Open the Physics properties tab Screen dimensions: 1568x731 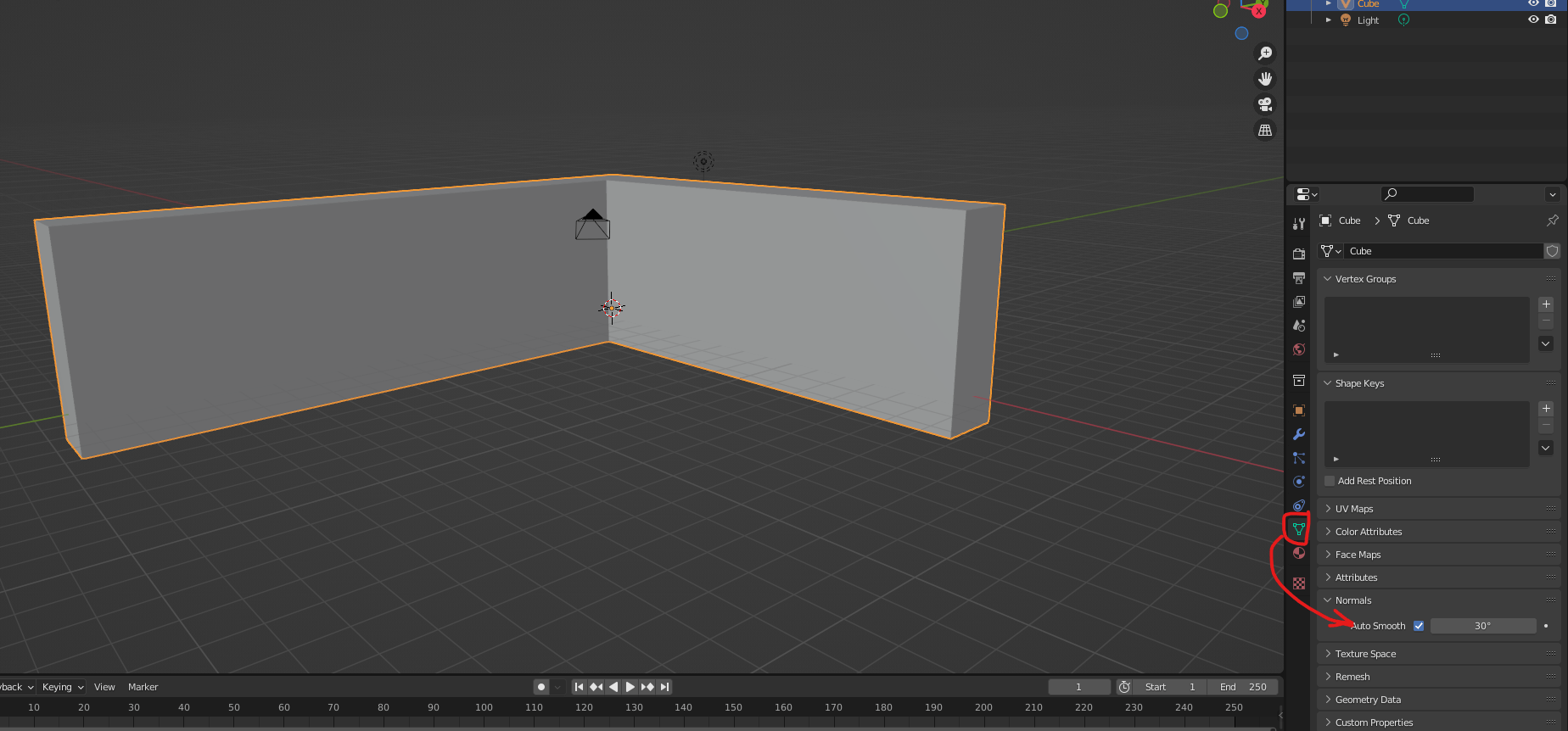pos(1299,482)
